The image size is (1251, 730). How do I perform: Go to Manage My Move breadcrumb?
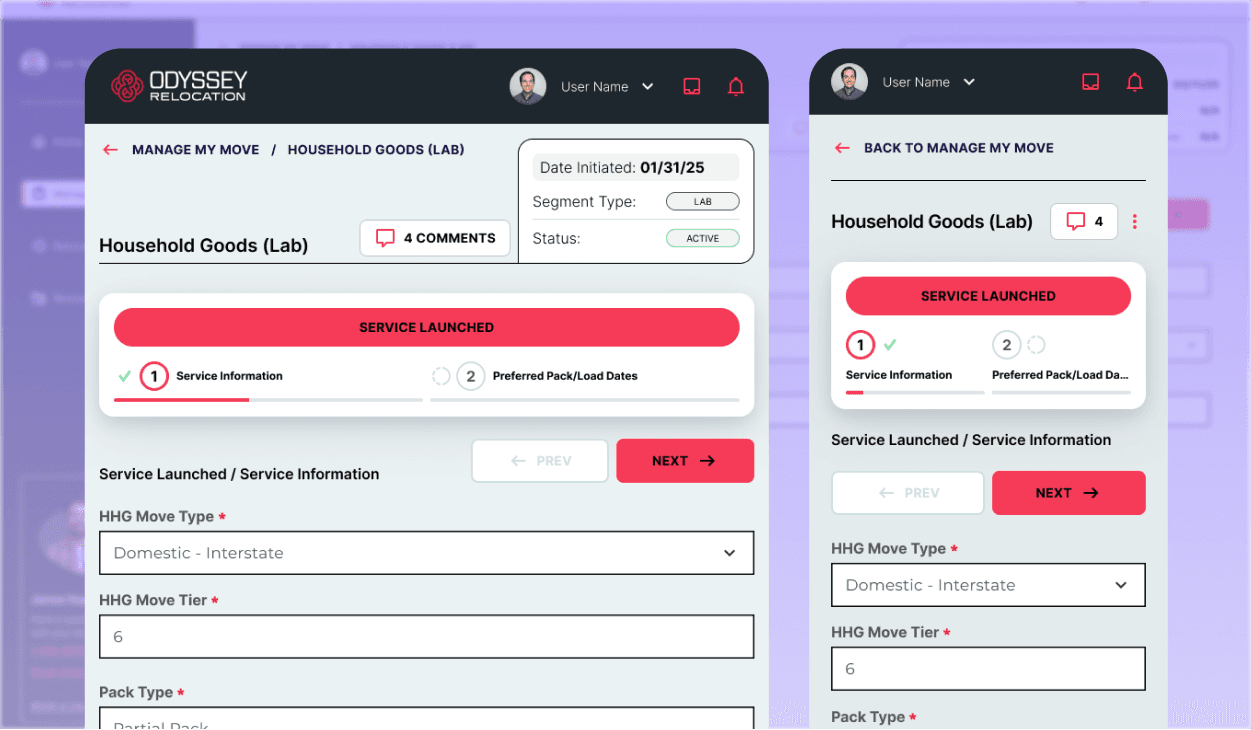(x=196, y=150)
